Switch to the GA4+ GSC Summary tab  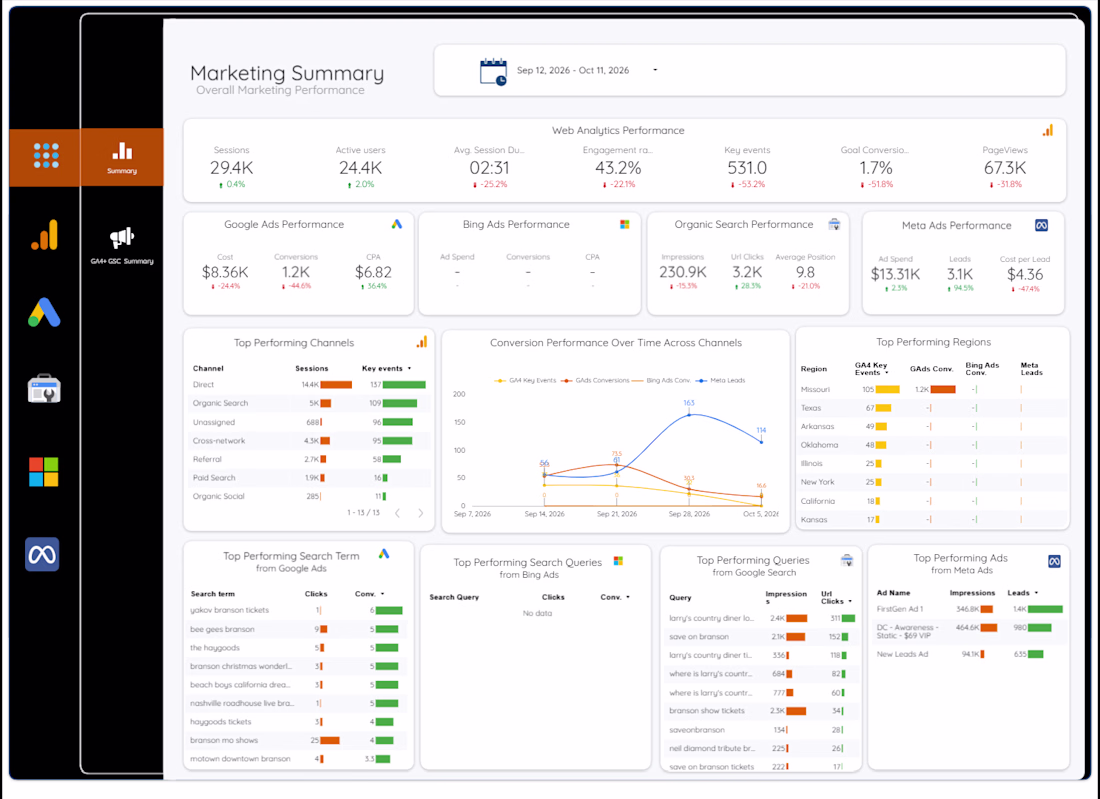pyautogui.click(x=122, y=246)
